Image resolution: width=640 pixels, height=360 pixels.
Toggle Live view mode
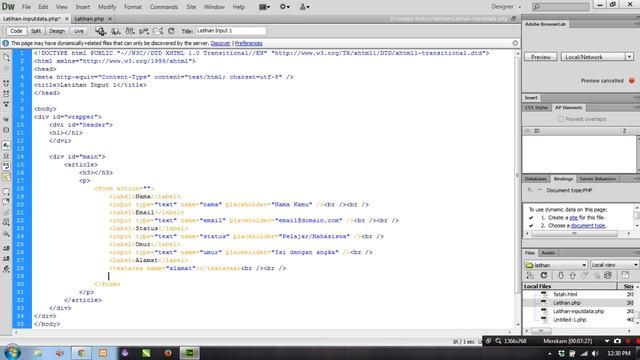tap(78, 31)
